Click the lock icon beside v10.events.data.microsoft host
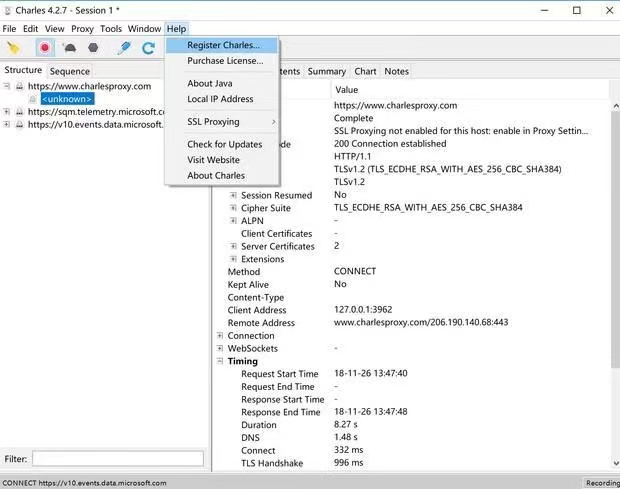620x489 pixels. tap(19, 125)
